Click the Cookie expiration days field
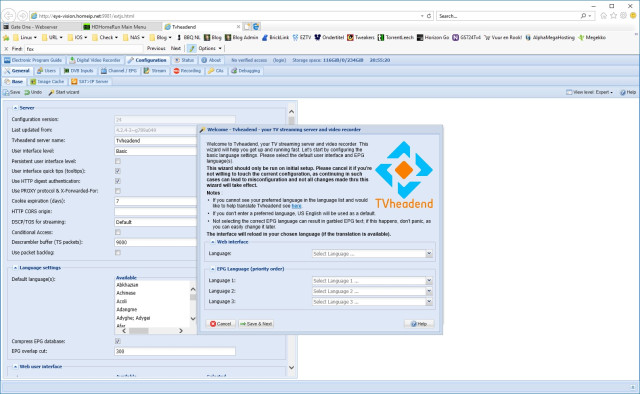The image size is (640, 394). pos(156,201)
